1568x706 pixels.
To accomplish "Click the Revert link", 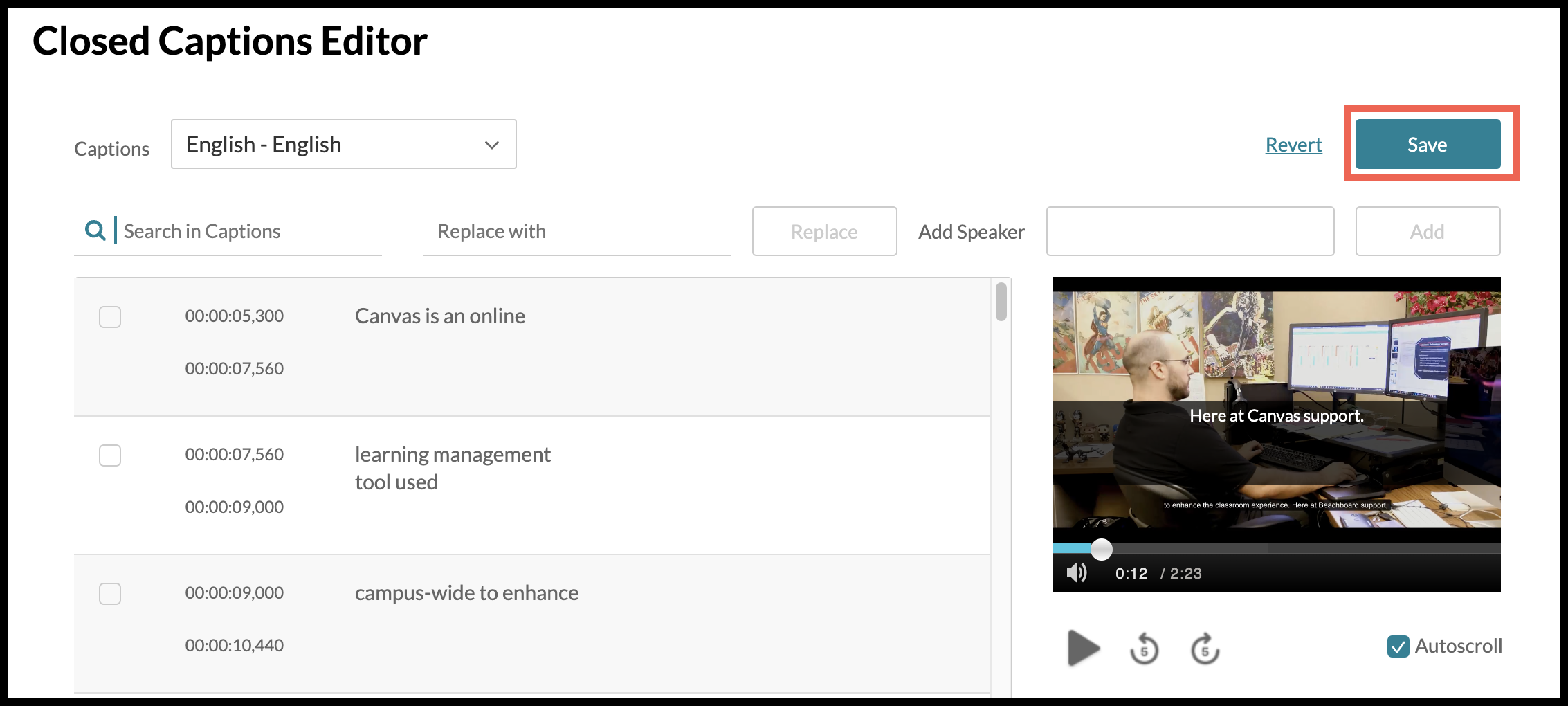I will point(1293,145).
